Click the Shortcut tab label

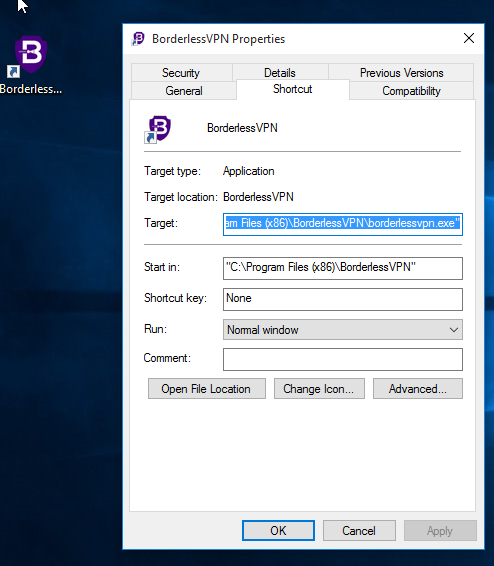pyautogui.click(x=293, y=89)
